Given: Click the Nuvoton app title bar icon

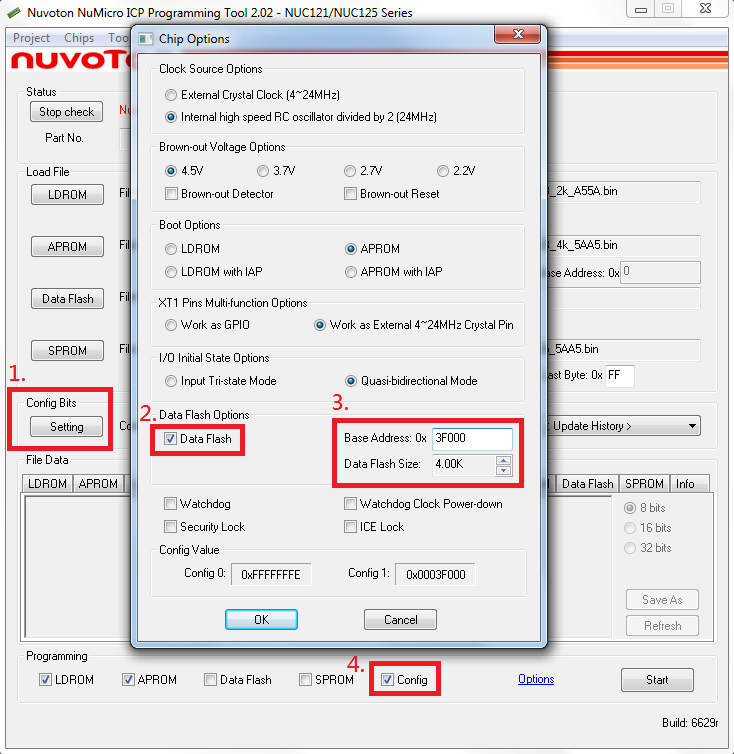Looking at the screenshot, I should (x=14, y=12).
